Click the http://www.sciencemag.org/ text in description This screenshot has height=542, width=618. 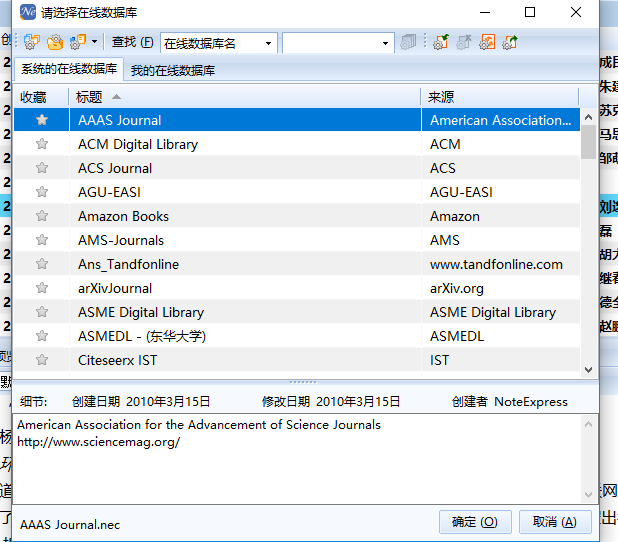click(x=99, y=442)
